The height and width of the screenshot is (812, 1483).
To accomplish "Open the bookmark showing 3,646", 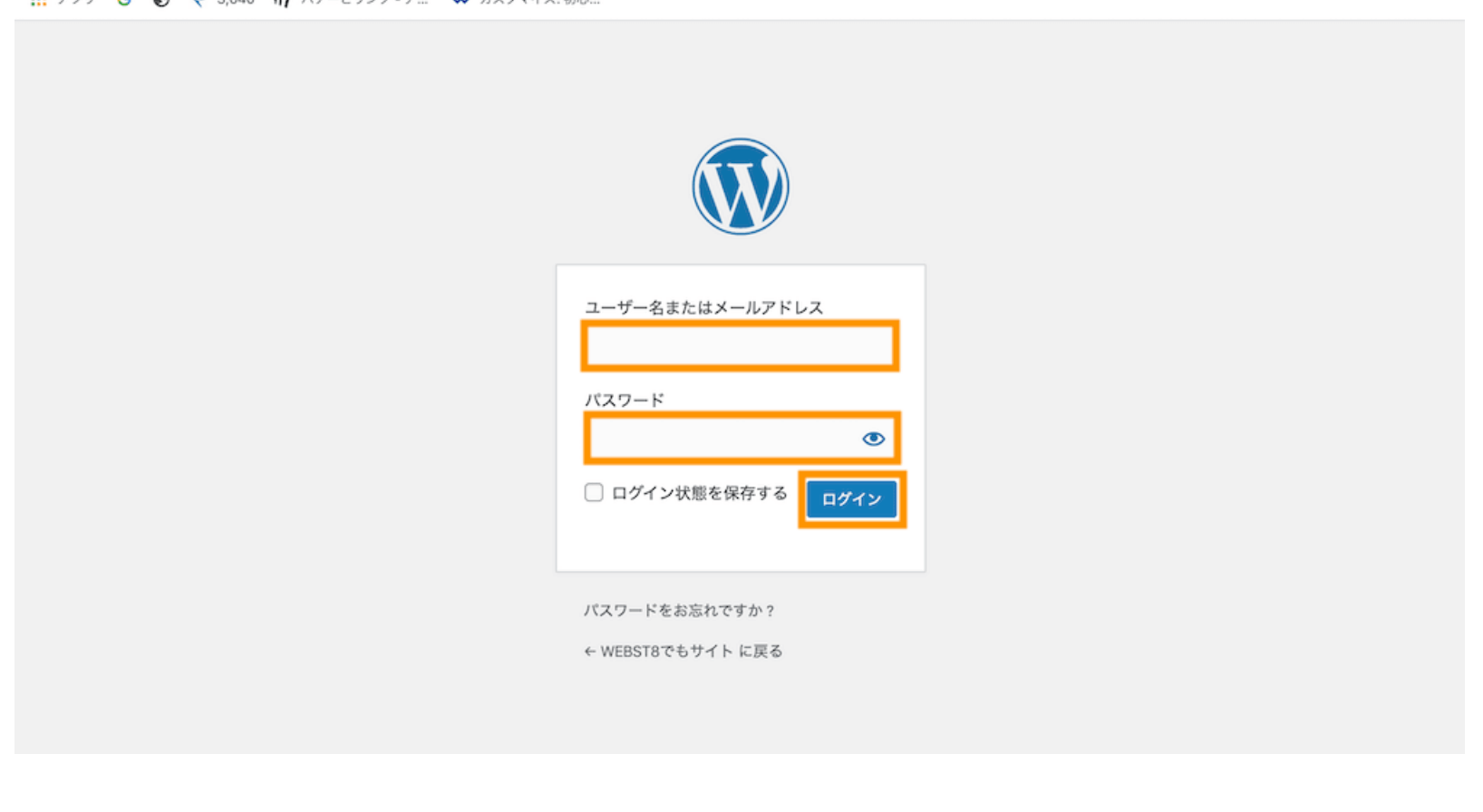I will click(227, 3).
